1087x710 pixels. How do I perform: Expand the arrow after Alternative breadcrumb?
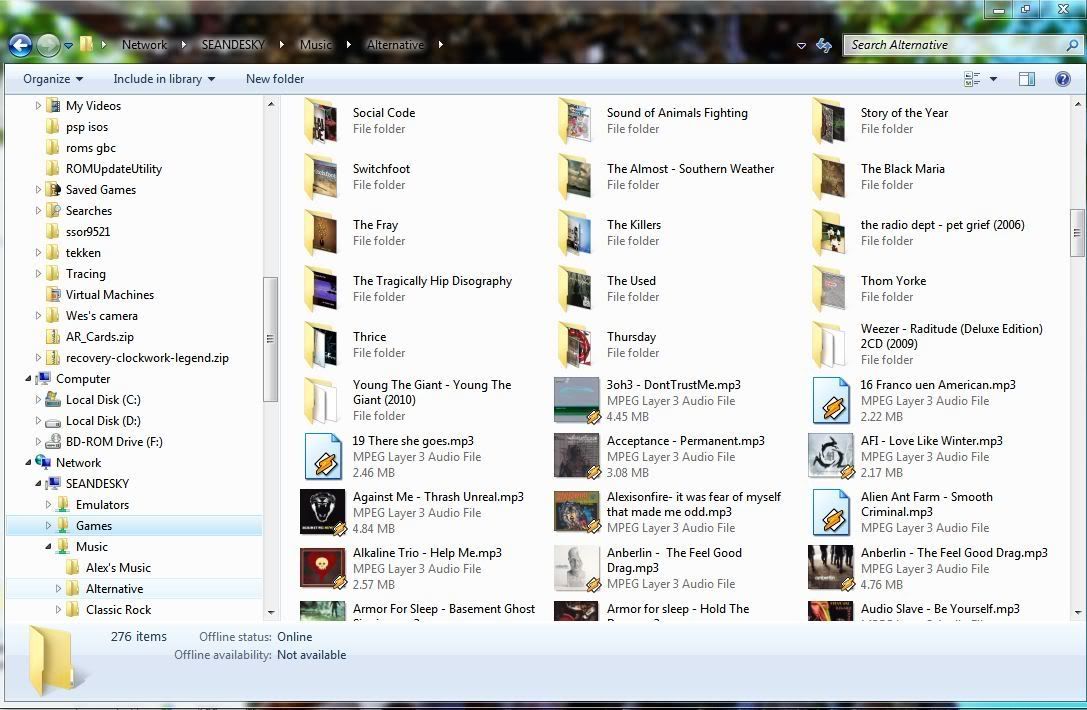pos(440,45)
